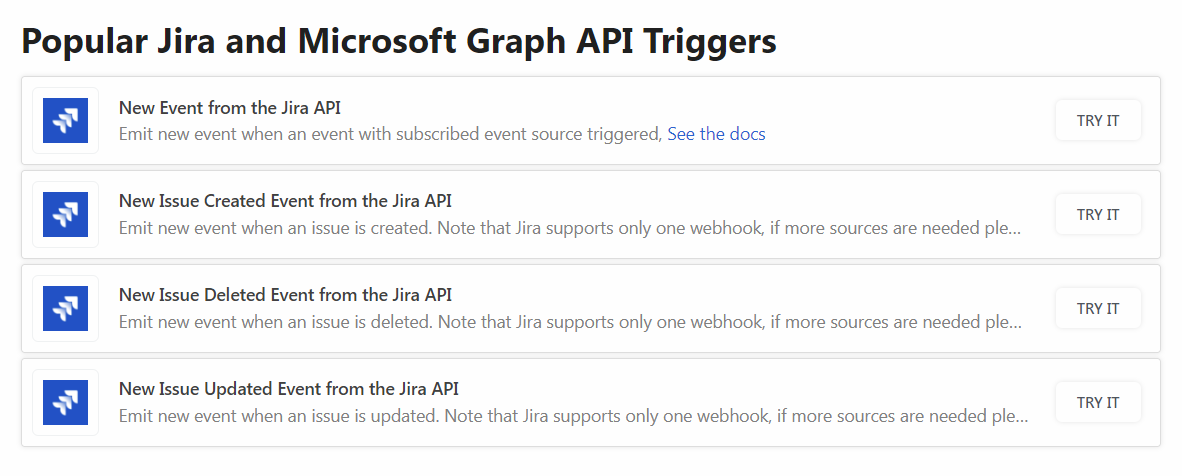Select the New Issue Deleted Event title
Image resolution: width=1182 pixels, height=476 pixels.
tap(285, 295)
